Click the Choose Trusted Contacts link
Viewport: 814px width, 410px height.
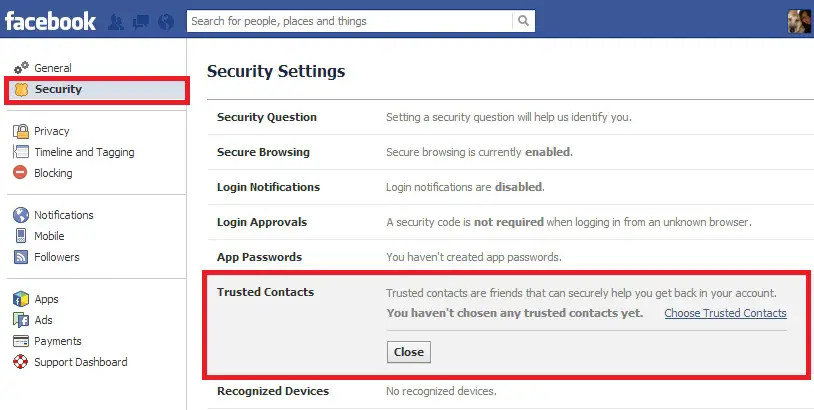[725, 313]
